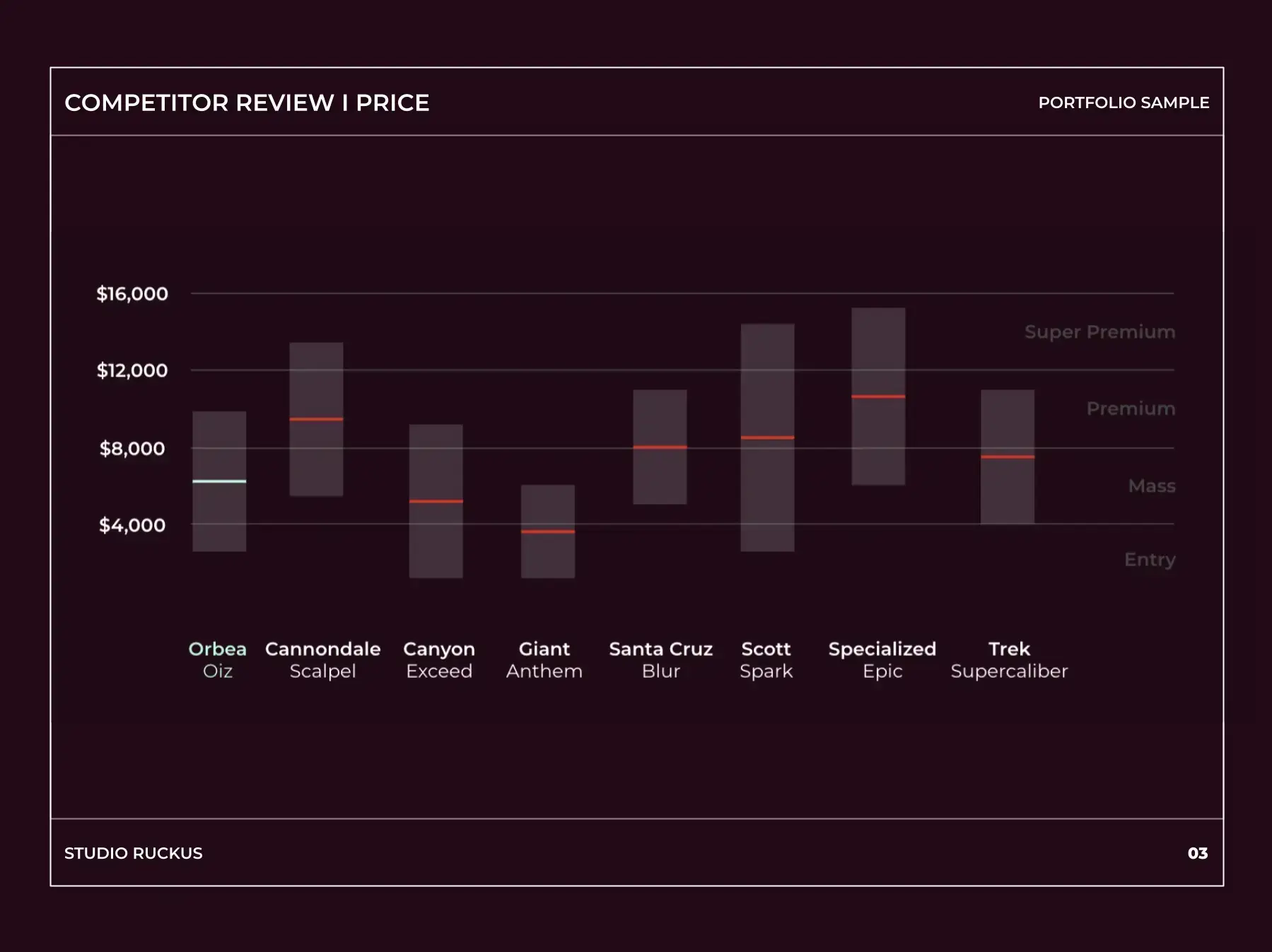Screen dimensions: 1272x952
Task: Click the Orbea Oiz label
Action: click(217, 659)
